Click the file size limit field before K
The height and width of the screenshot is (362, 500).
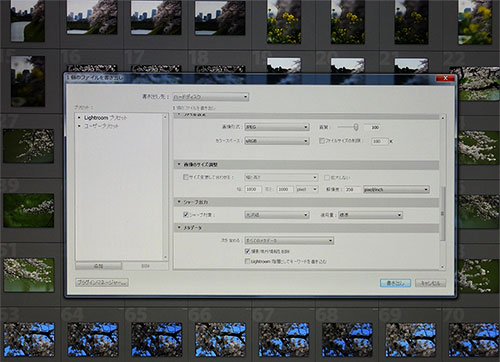click(x=379, y=141)
